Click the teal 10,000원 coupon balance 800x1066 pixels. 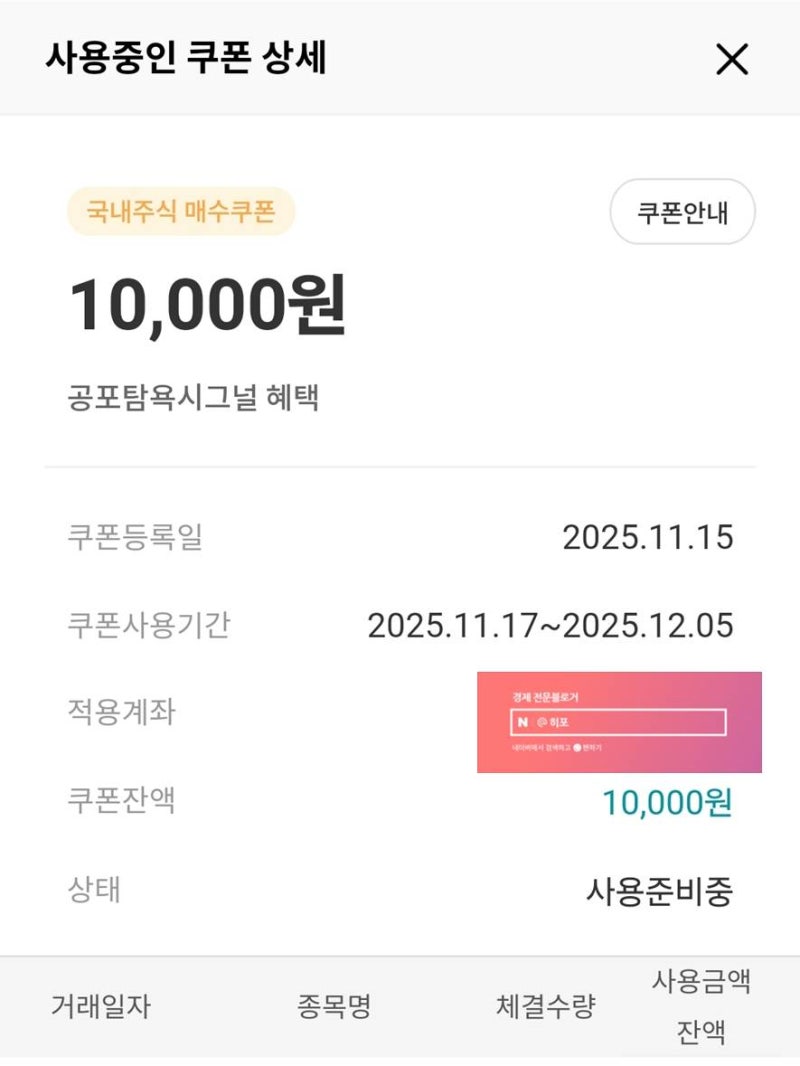click(667, 802)
